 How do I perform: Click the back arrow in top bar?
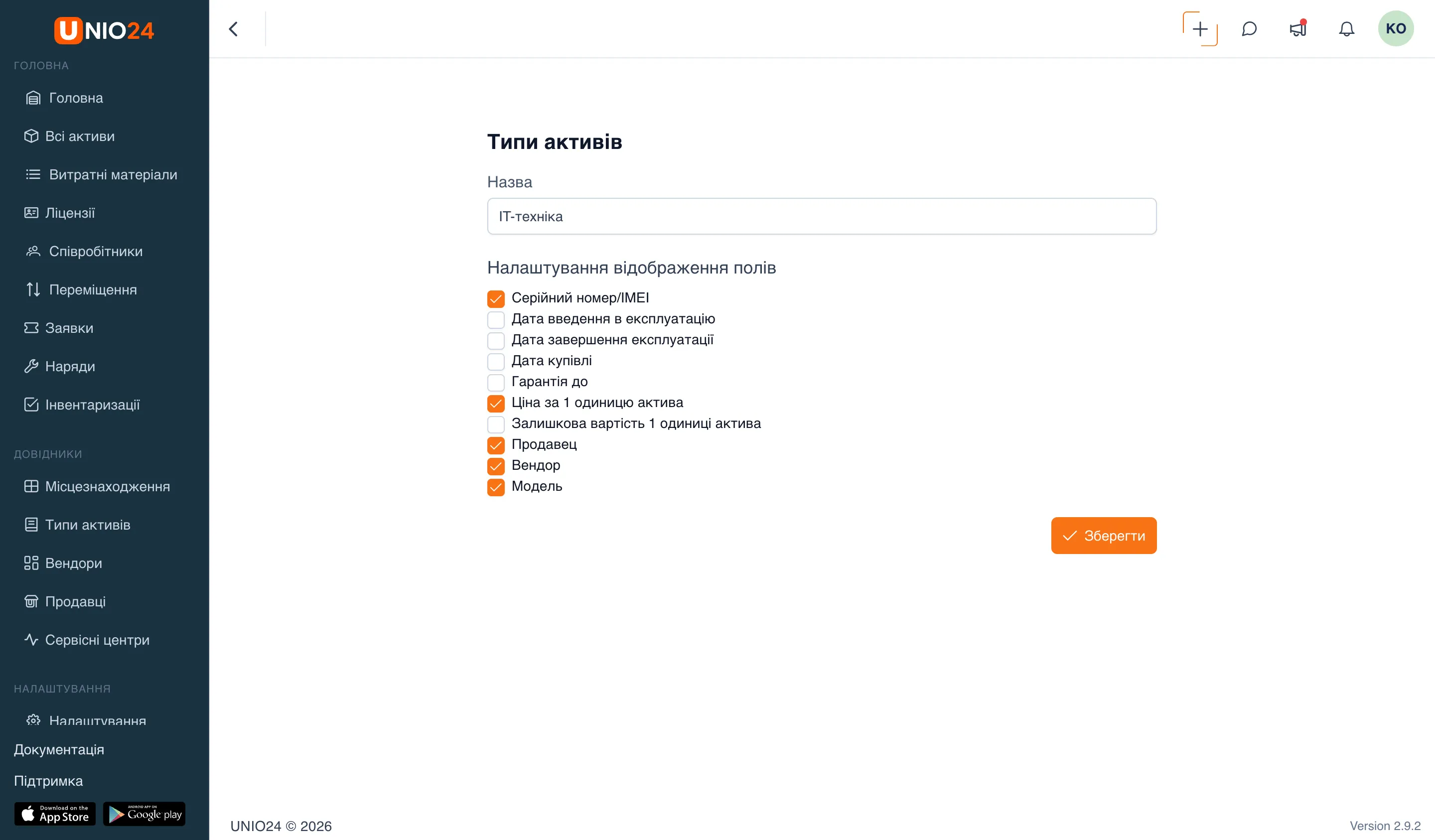(x=234, y=29)
